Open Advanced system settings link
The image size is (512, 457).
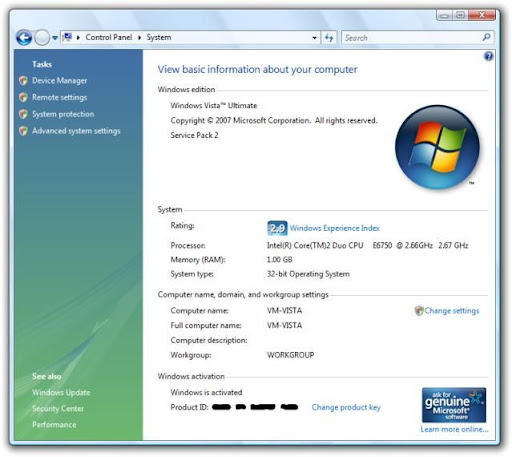click(76, 131)
